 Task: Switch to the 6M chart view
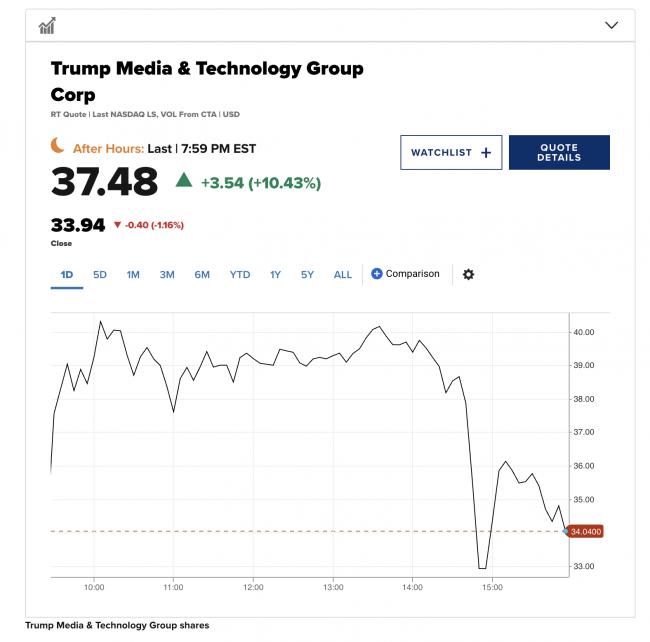tap(202, 274)
